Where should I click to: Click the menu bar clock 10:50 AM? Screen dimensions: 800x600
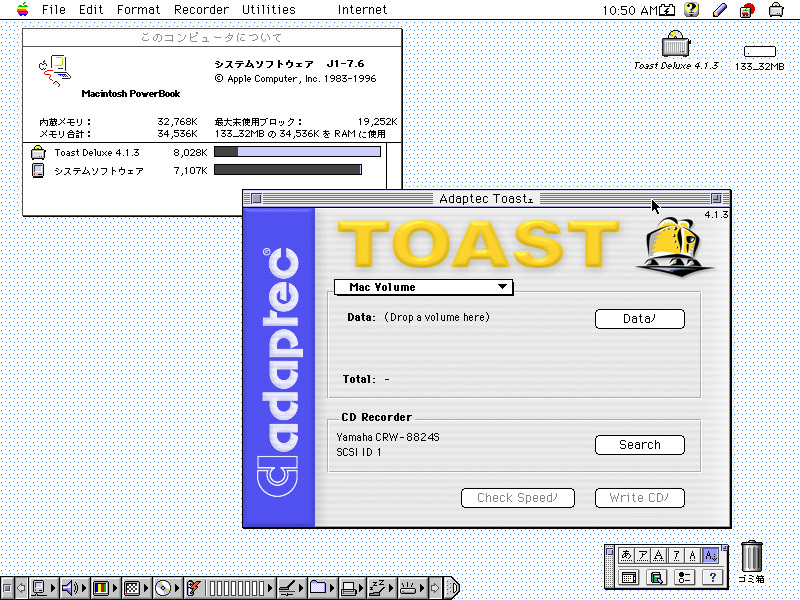click(x=630, y=10)
